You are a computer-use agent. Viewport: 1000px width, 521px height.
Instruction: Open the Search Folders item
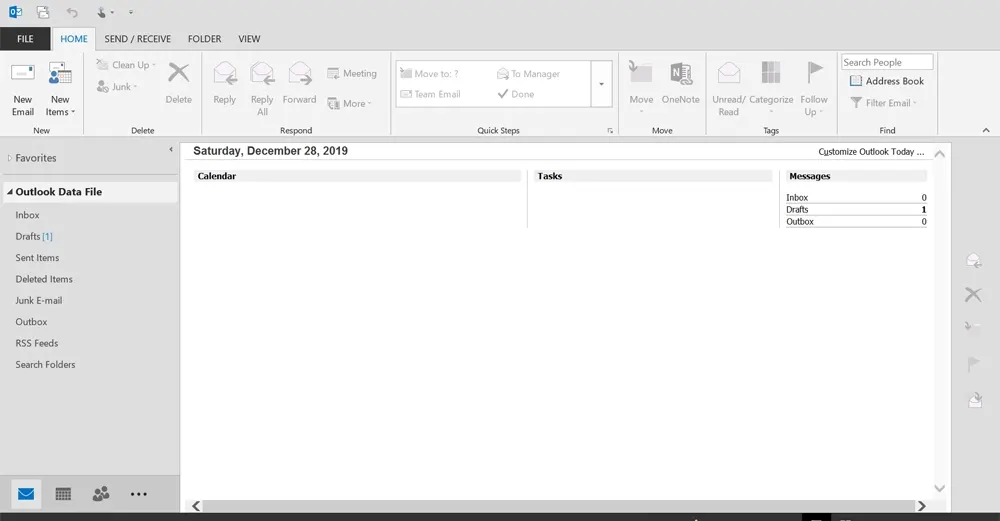click(x=45, y=365)
